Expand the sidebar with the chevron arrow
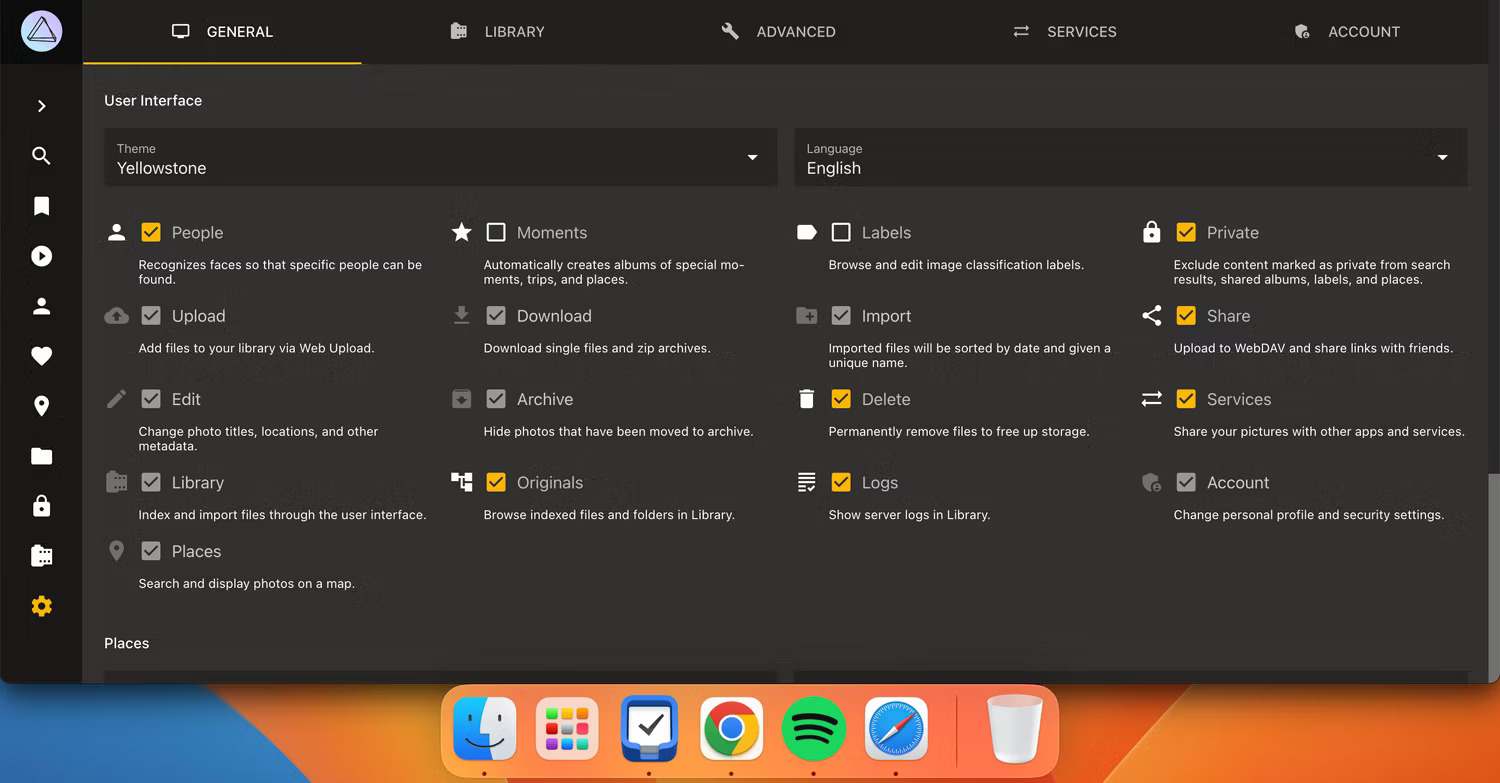Screen dimensions: 1500x783 click(x=41, y=106)
